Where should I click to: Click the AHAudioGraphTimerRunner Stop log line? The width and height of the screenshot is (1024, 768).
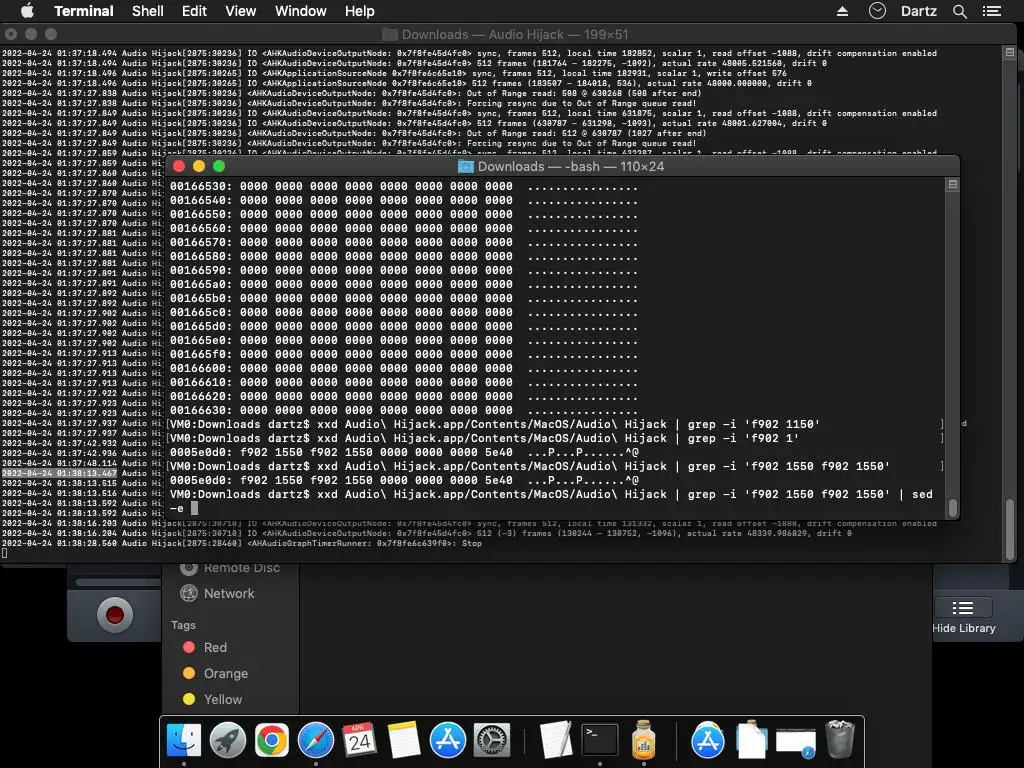[x=242, y=543]
